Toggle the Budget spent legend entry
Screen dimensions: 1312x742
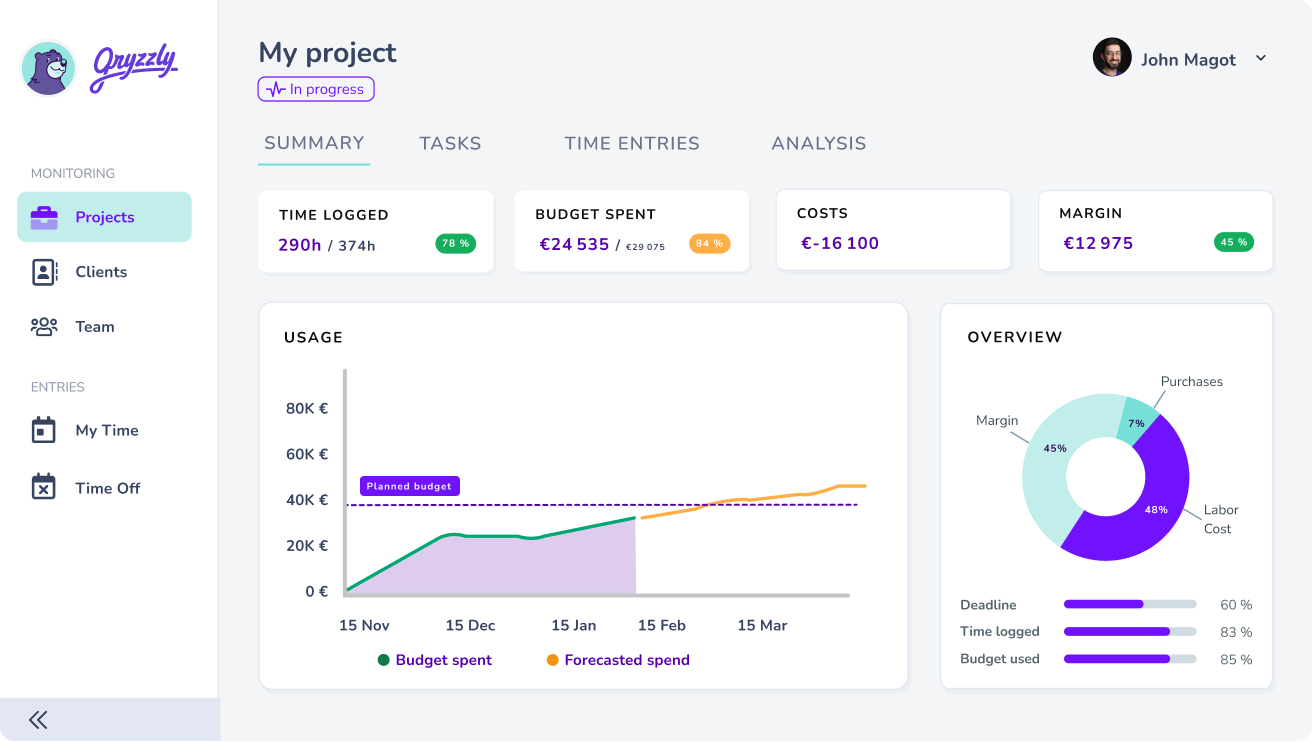[x=435, y=660]
